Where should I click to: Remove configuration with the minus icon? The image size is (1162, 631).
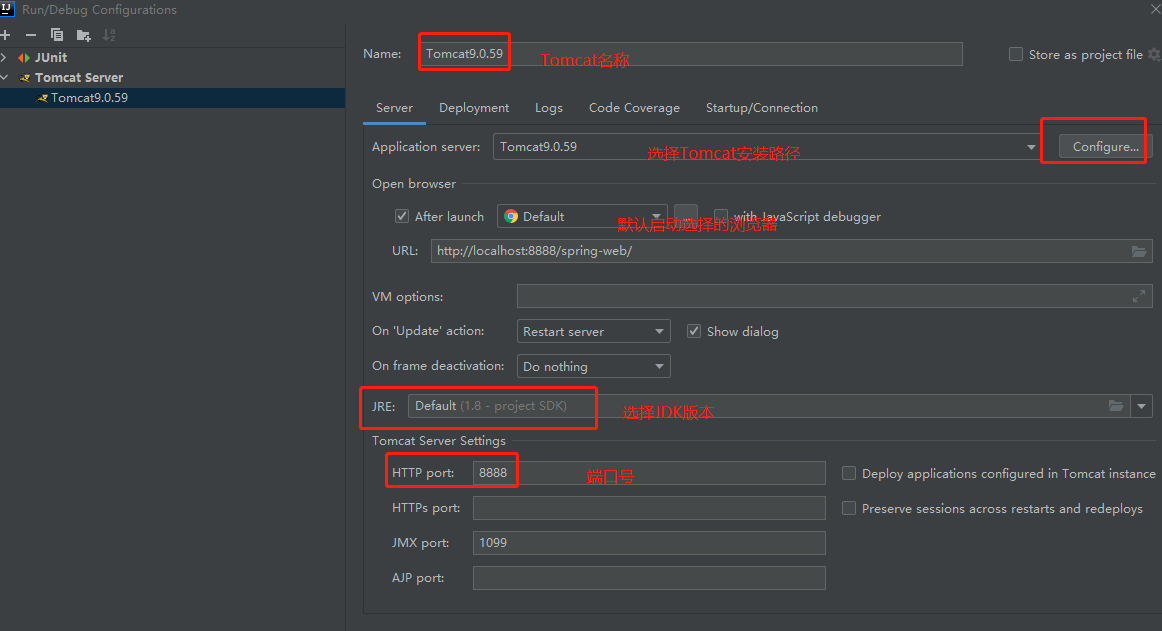(30, 35)
